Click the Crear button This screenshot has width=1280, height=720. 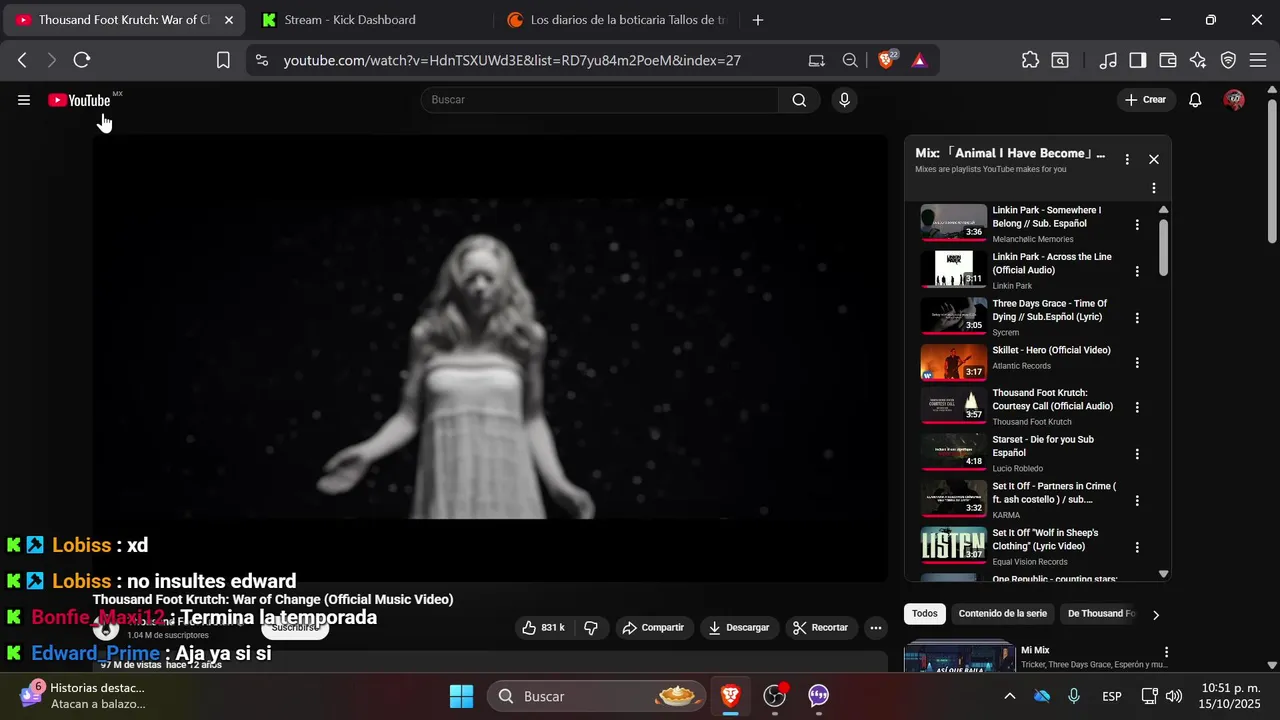(1145, 100)
